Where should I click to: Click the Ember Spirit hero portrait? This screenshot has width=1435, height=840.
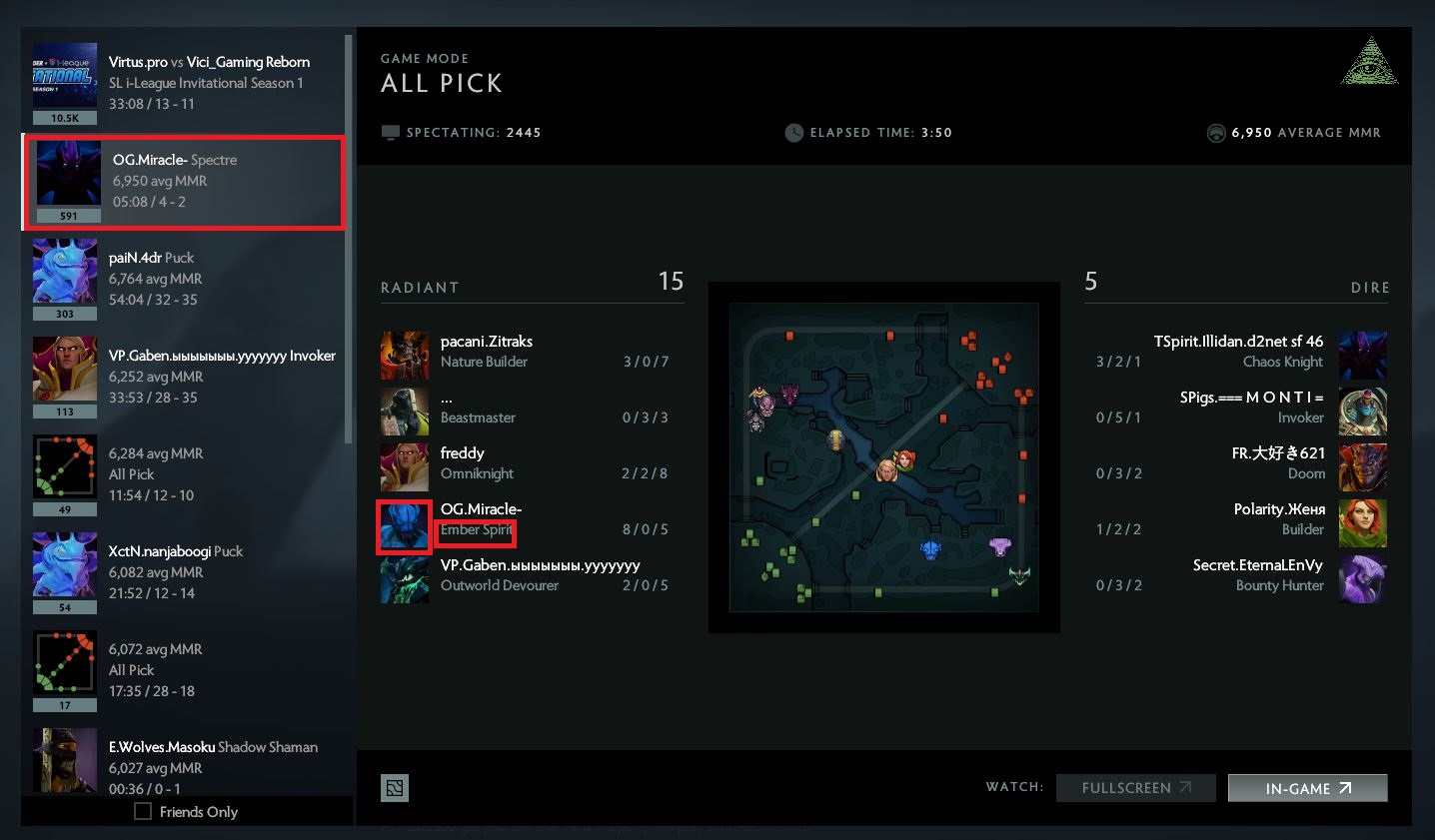(405, 525)
